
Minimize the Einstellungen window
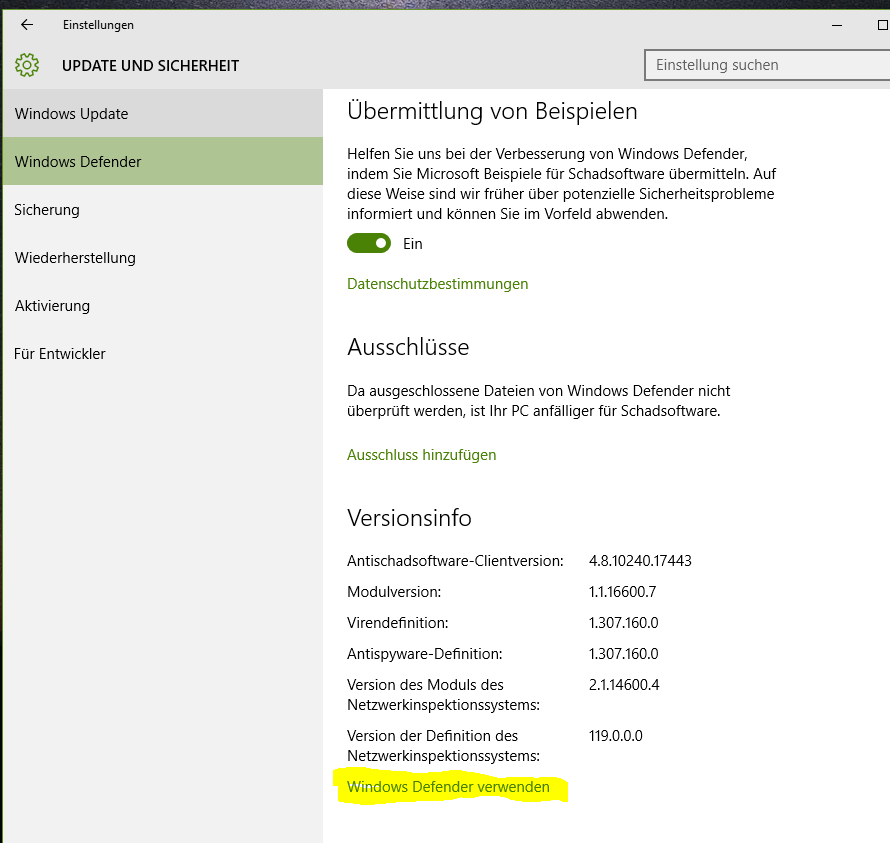(837, 25)
